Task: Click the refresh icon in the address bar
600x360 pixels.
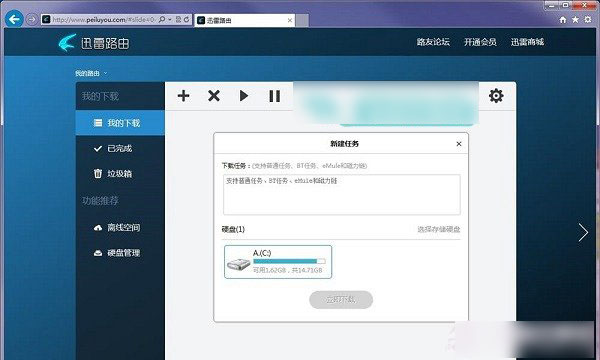Action: tap(187, 19)
